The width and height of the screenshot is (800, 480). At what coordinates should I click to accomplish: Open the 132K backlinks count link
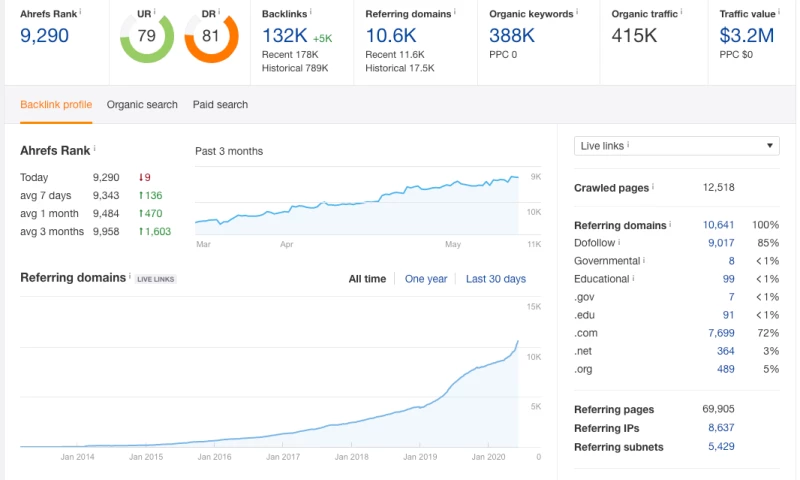pyautogui.click(x=285, y=35)
